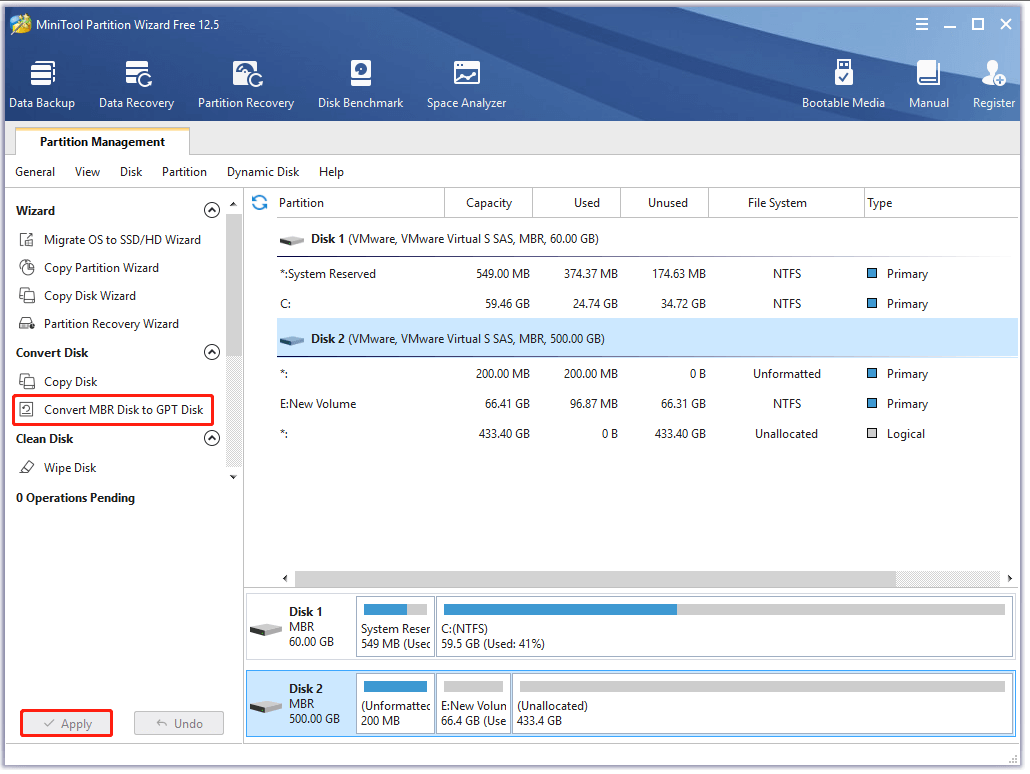Start Copy Partition Wizard
This screenshot has height=774, width=1030.
[101, 267]
